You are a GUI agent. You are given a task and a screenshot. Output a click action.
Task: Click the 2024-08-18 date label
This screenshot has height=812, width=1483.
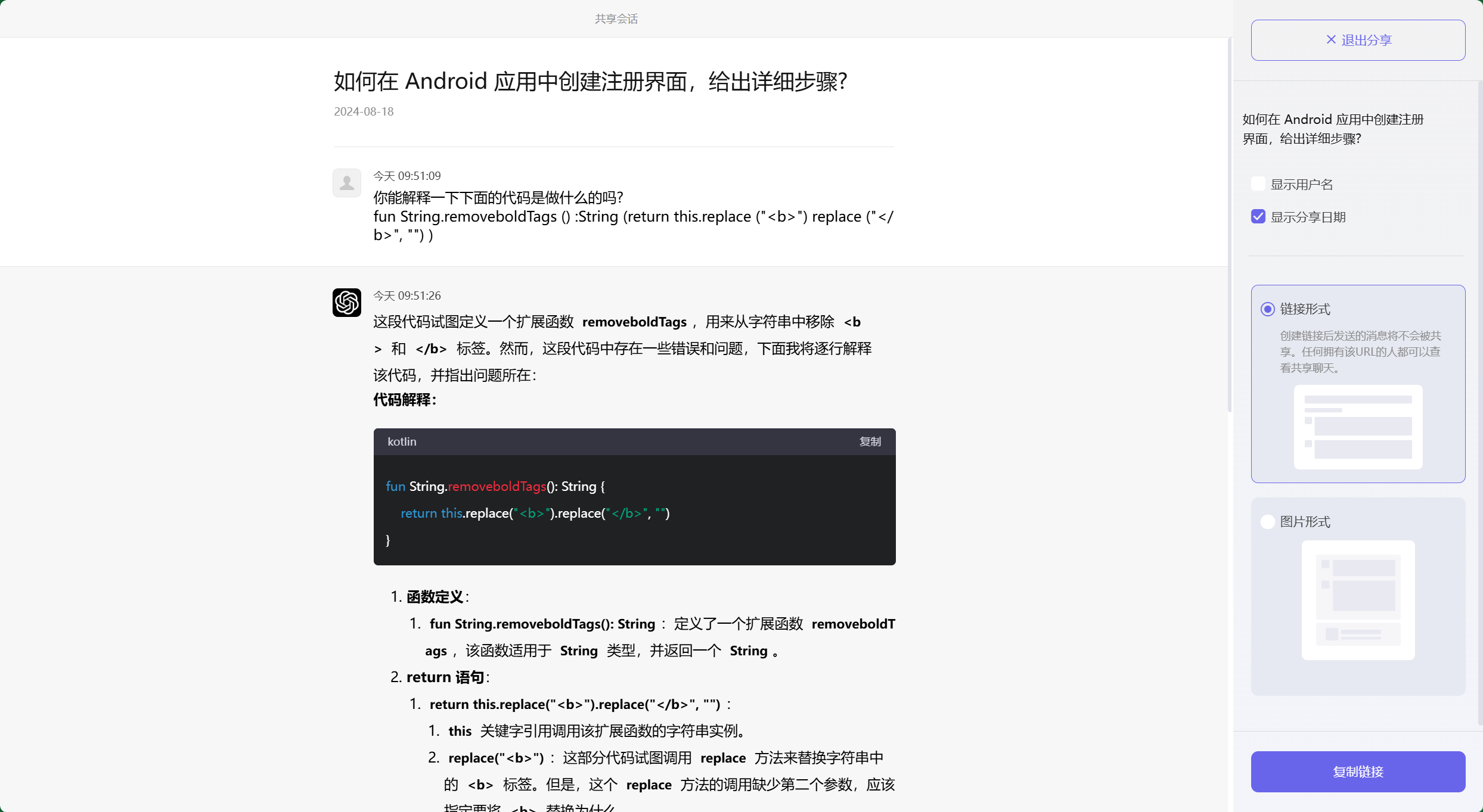click(x=363, y=111)
